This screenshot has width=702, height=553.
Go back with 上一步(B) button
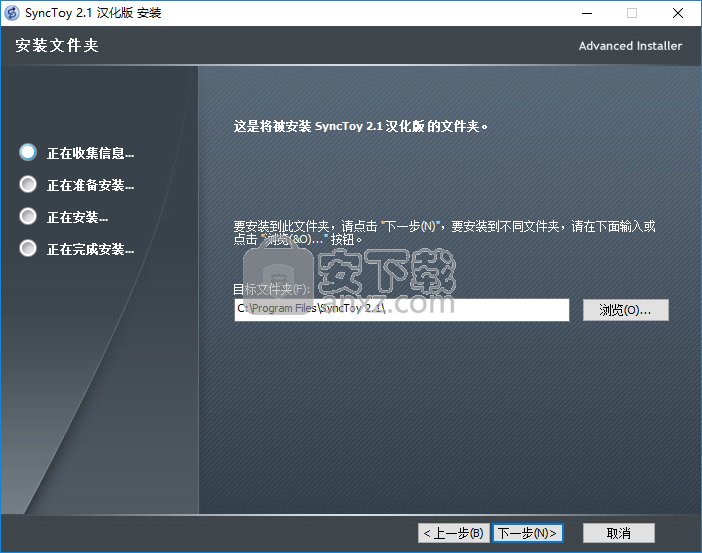[x=454, y=533]
